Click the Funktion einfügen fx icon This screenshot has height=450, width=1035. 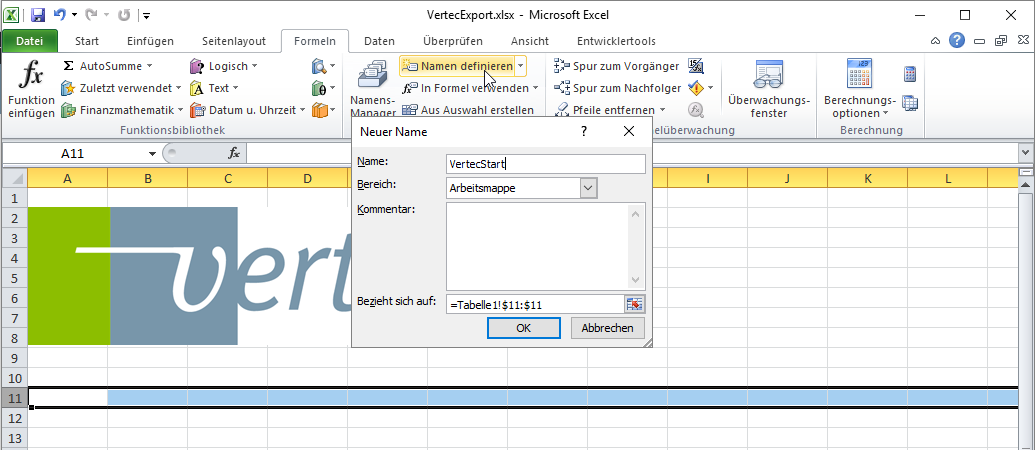(x=31, y=77)
